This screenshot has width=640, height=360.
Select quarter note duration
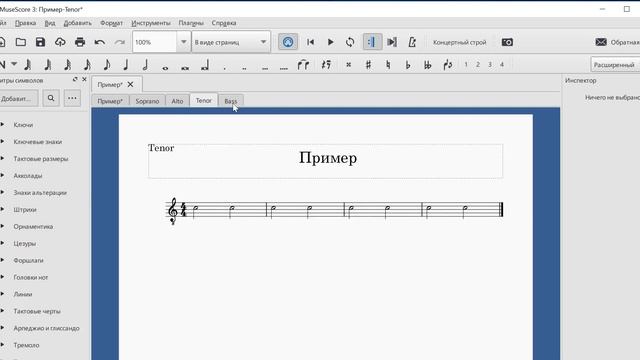pyautogui.click(x=126, y=64)
